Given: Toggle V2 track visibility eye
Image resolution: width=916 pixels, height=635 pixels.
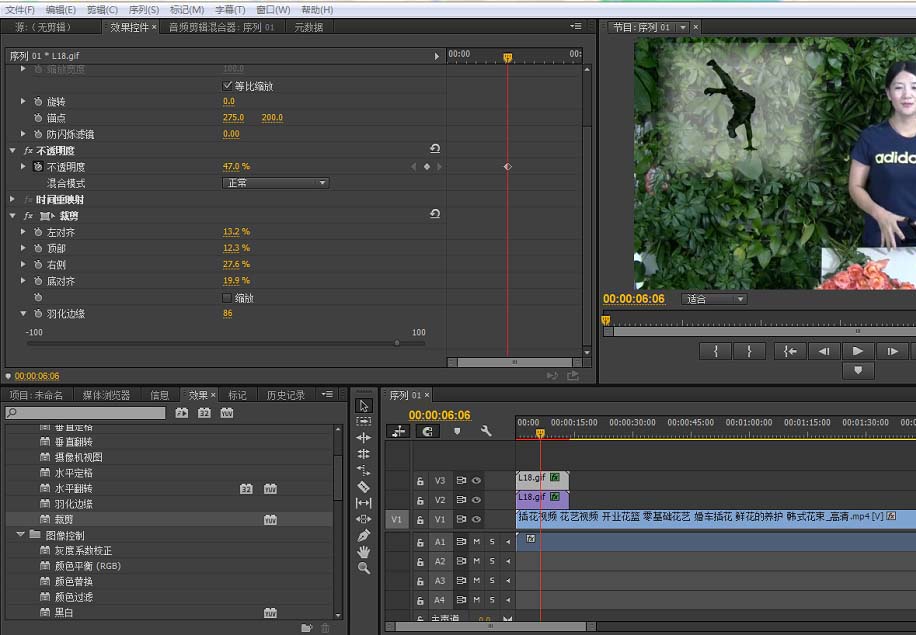Looking at the screenshot, I should pyautogui.click(x=477, y=499).
